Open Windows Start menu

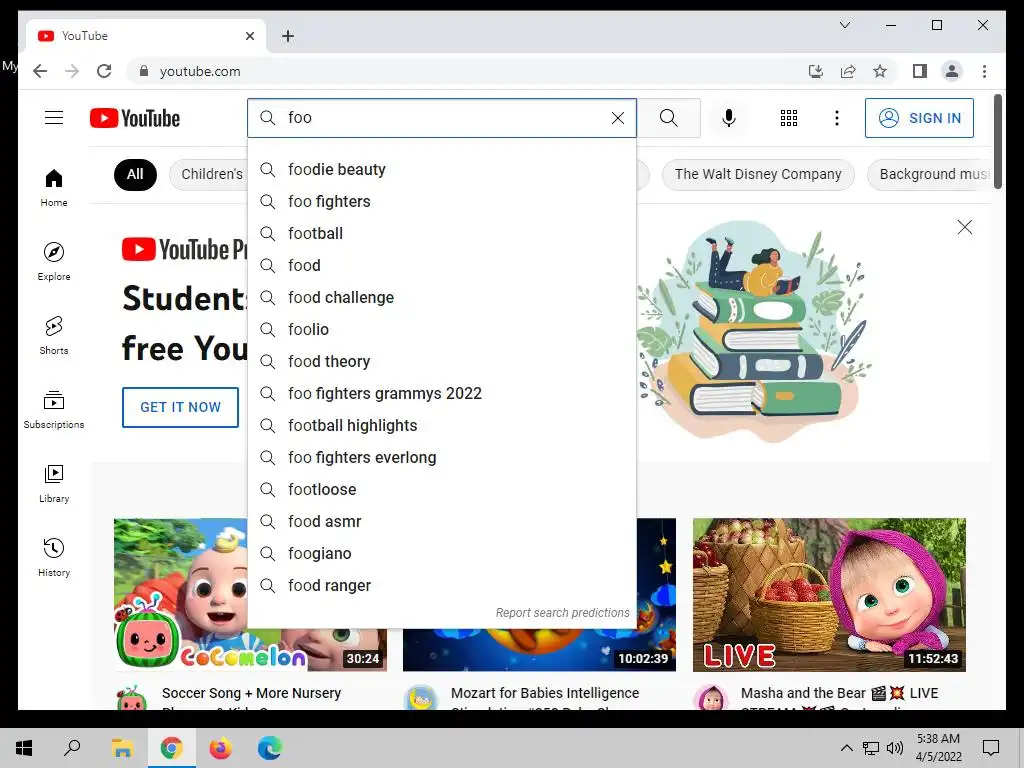pos(24,748)
